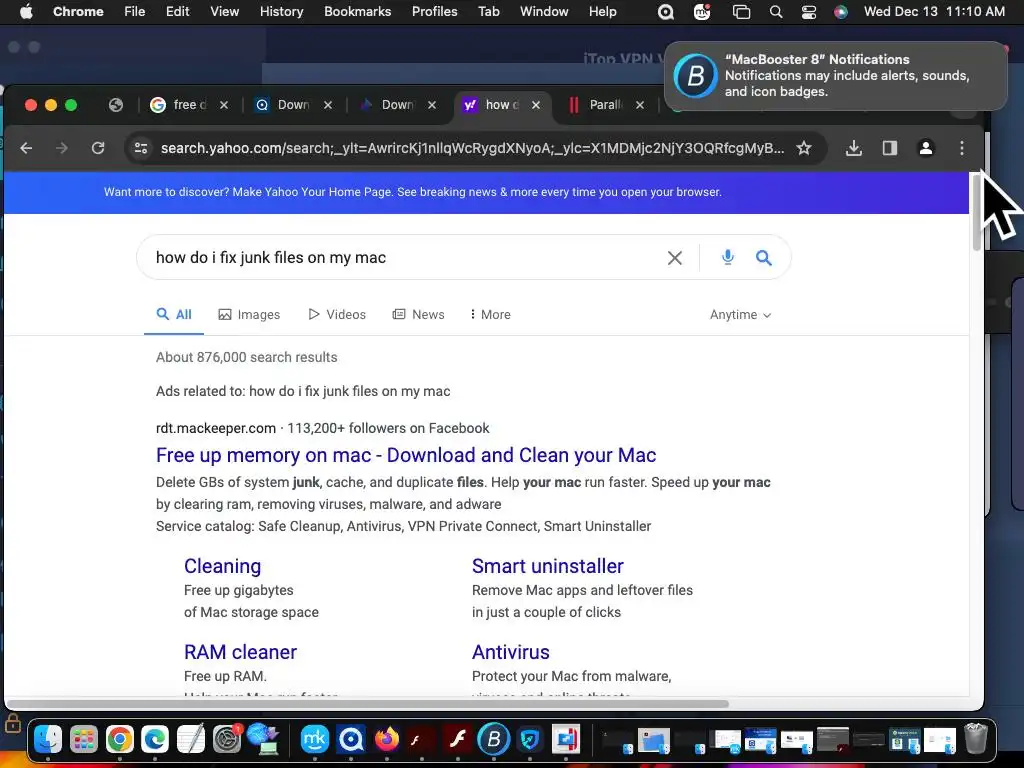Open the Profiles menu
This screenshot has height=768, width=1024.
[434, 12]
